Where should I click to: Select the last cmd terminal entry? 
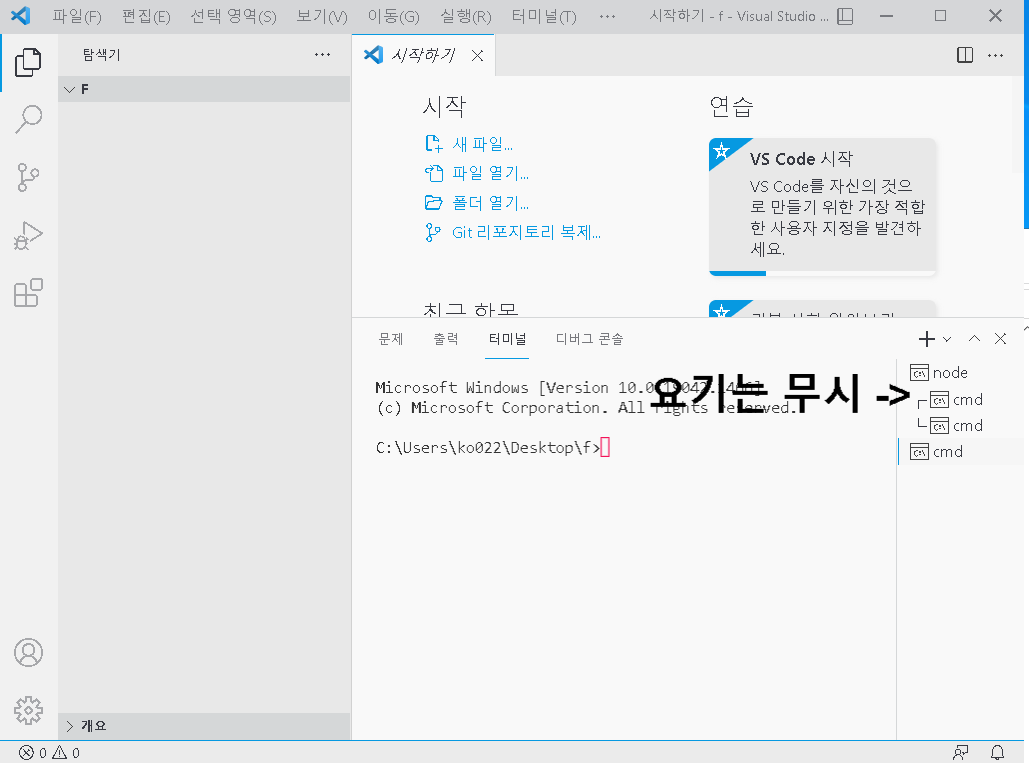(961, 452)
